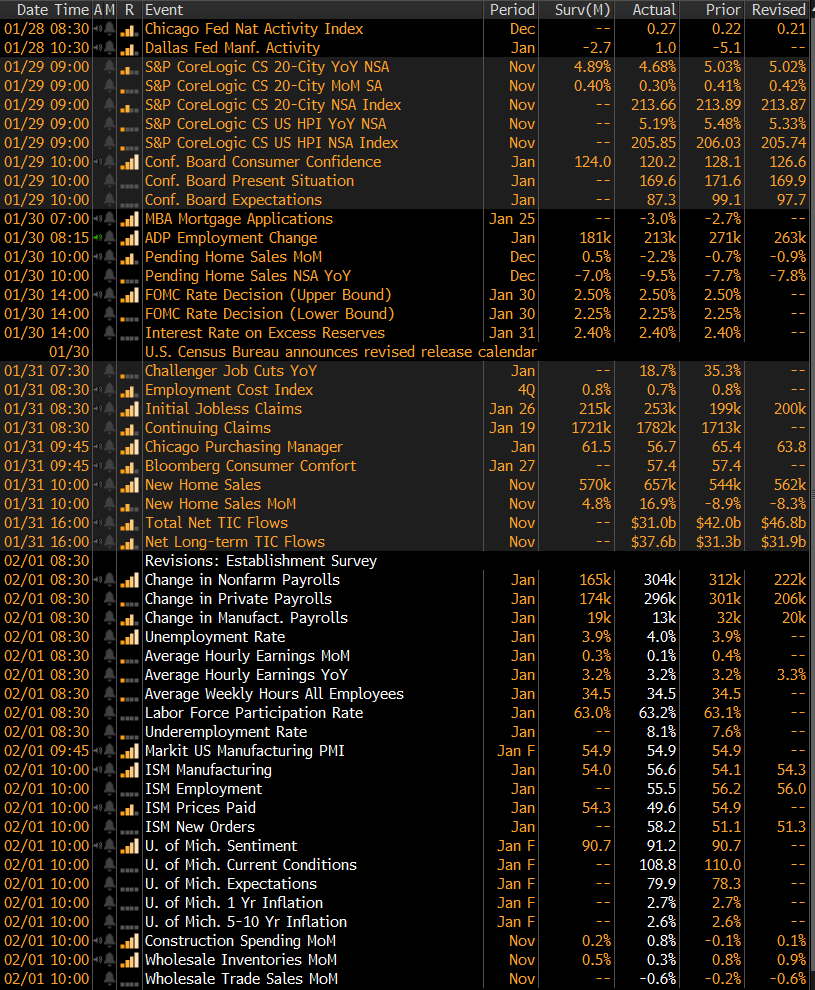Toggle alert bell for New Home Sales
The width and height of the screenshot is (815, 990).
109,485
